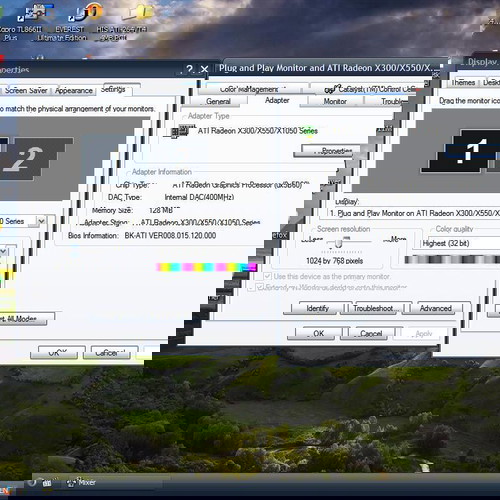Click the Screen resolution slider handle

pyautogui.click(x=338, y=244)
